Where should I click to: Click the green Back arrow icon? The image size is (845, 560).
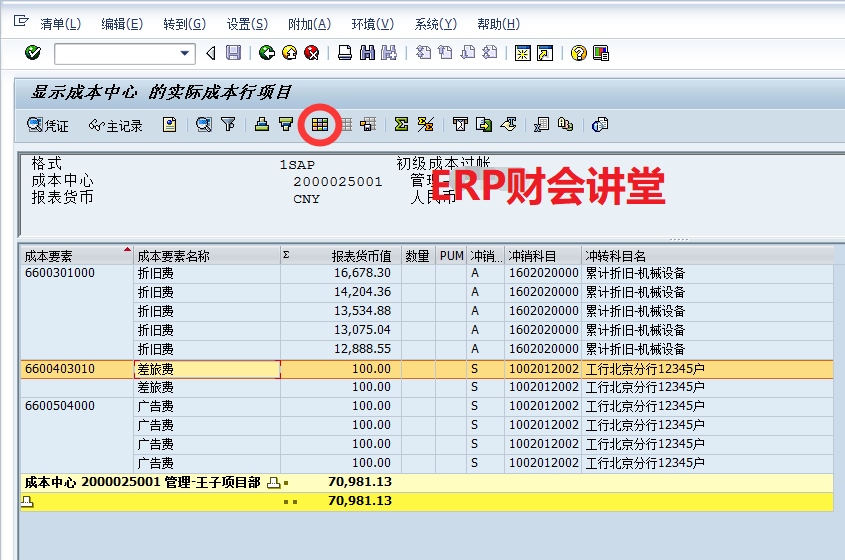coord(267,53)
